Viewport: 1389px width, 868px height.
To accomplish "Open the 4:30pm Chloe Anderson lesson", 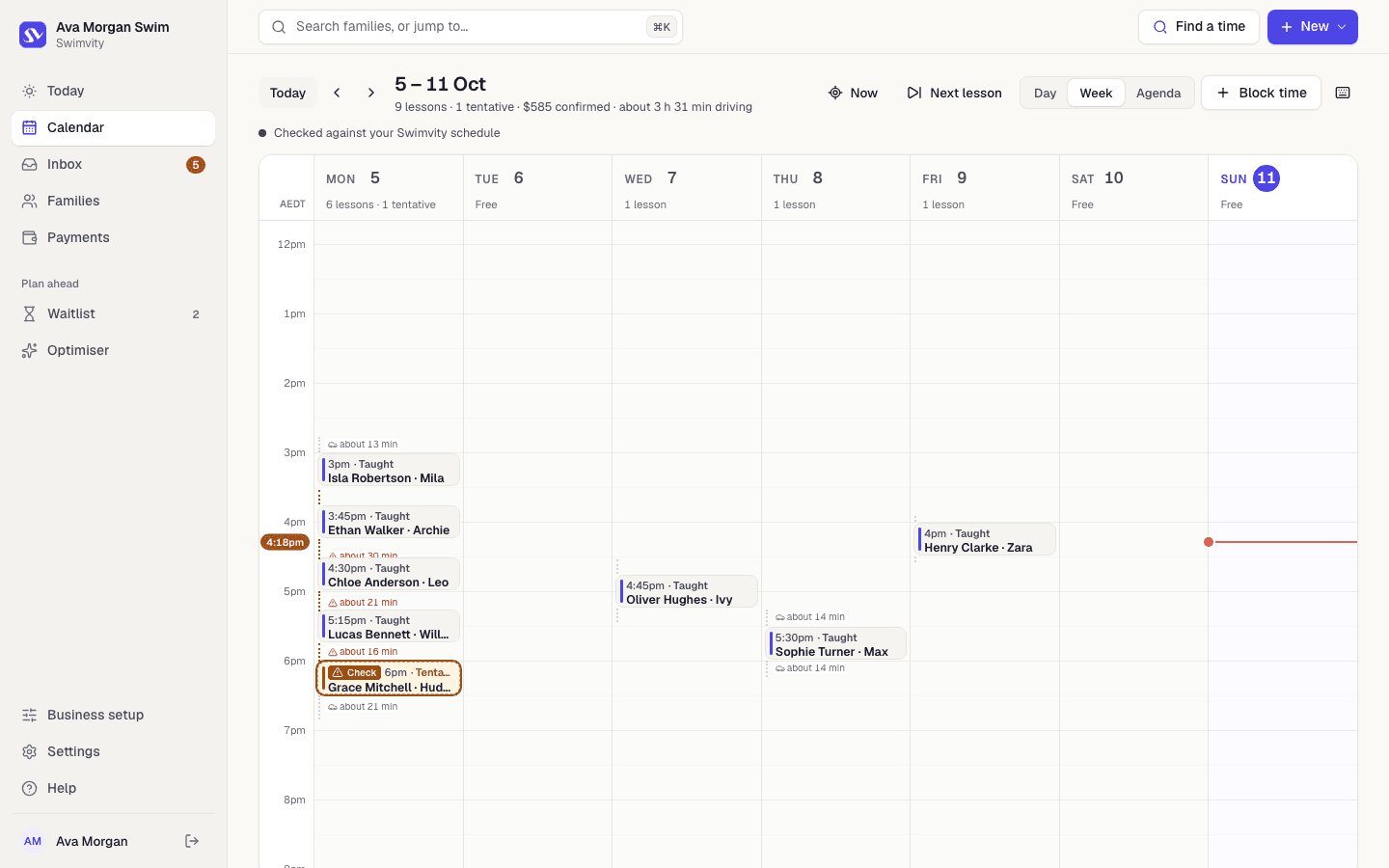I will [390, 575].
